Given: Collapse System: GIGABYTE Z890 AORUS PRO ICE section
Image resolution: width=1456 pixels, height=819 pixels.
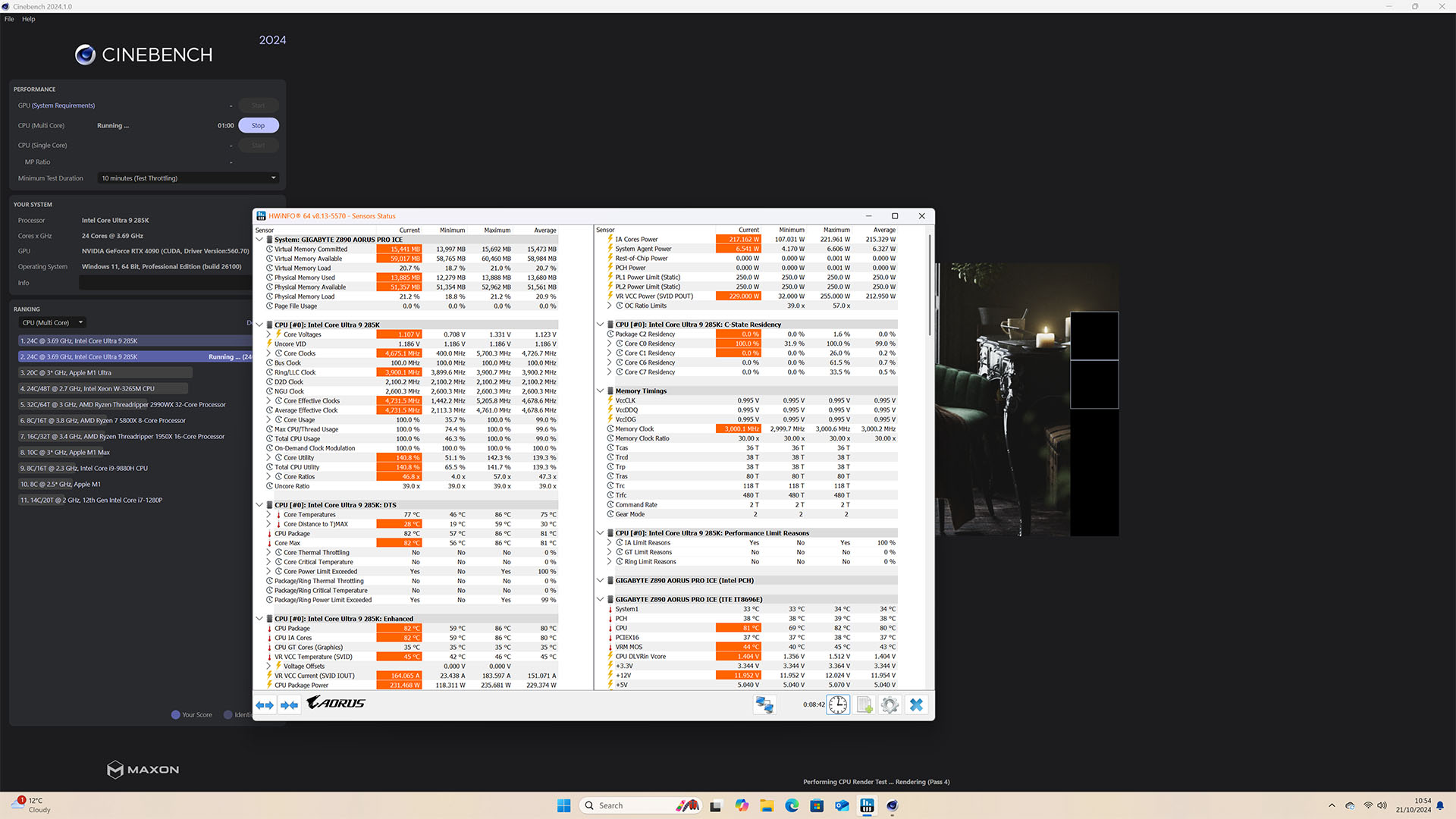Looking at the screenshot, I should pyautogui.click(x=259, y=240).
